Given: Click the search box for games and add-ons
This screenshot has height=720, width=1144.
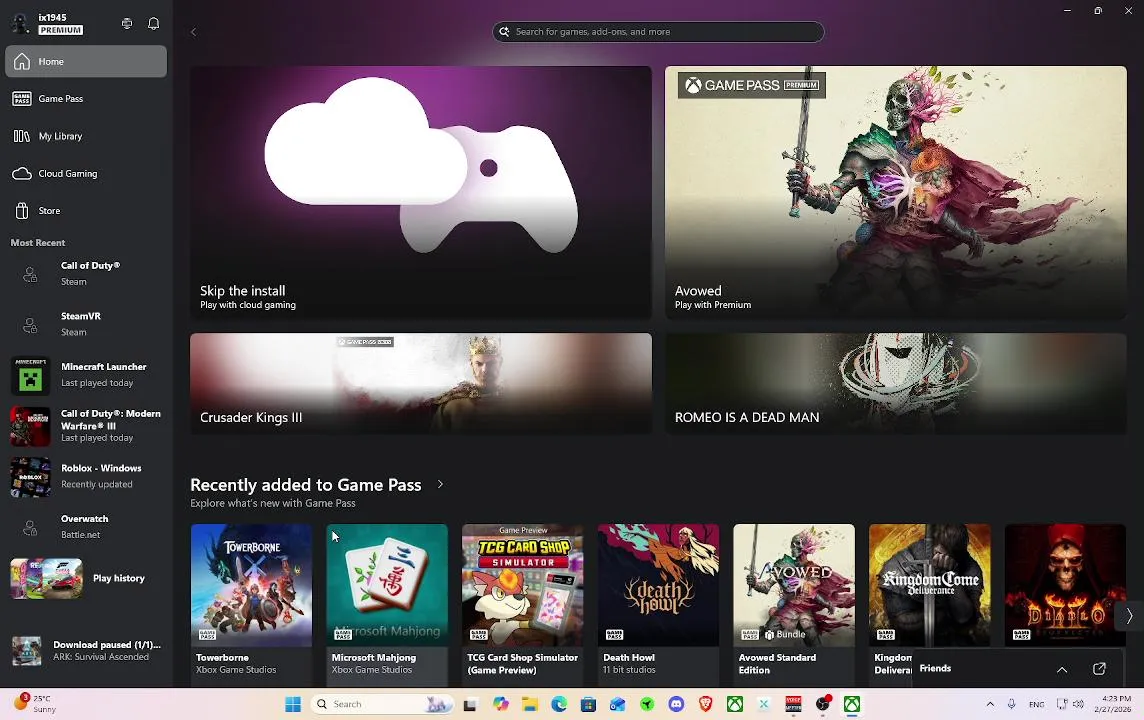Looking at the screenshot, I should pos(658,31).
